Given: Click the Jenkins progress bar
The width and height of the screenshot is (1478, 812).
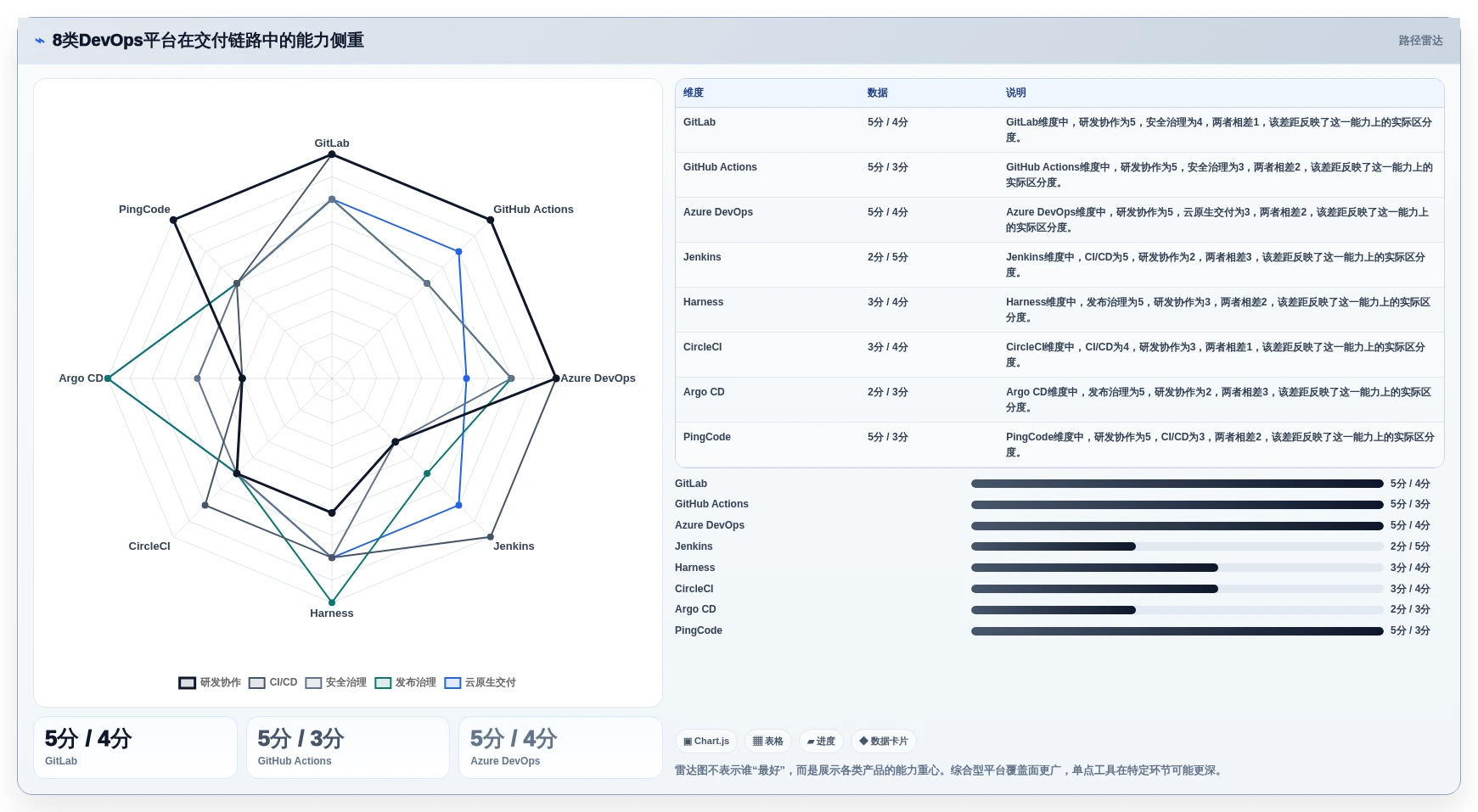Looking at the screenshot, I should coord(1177,546).
